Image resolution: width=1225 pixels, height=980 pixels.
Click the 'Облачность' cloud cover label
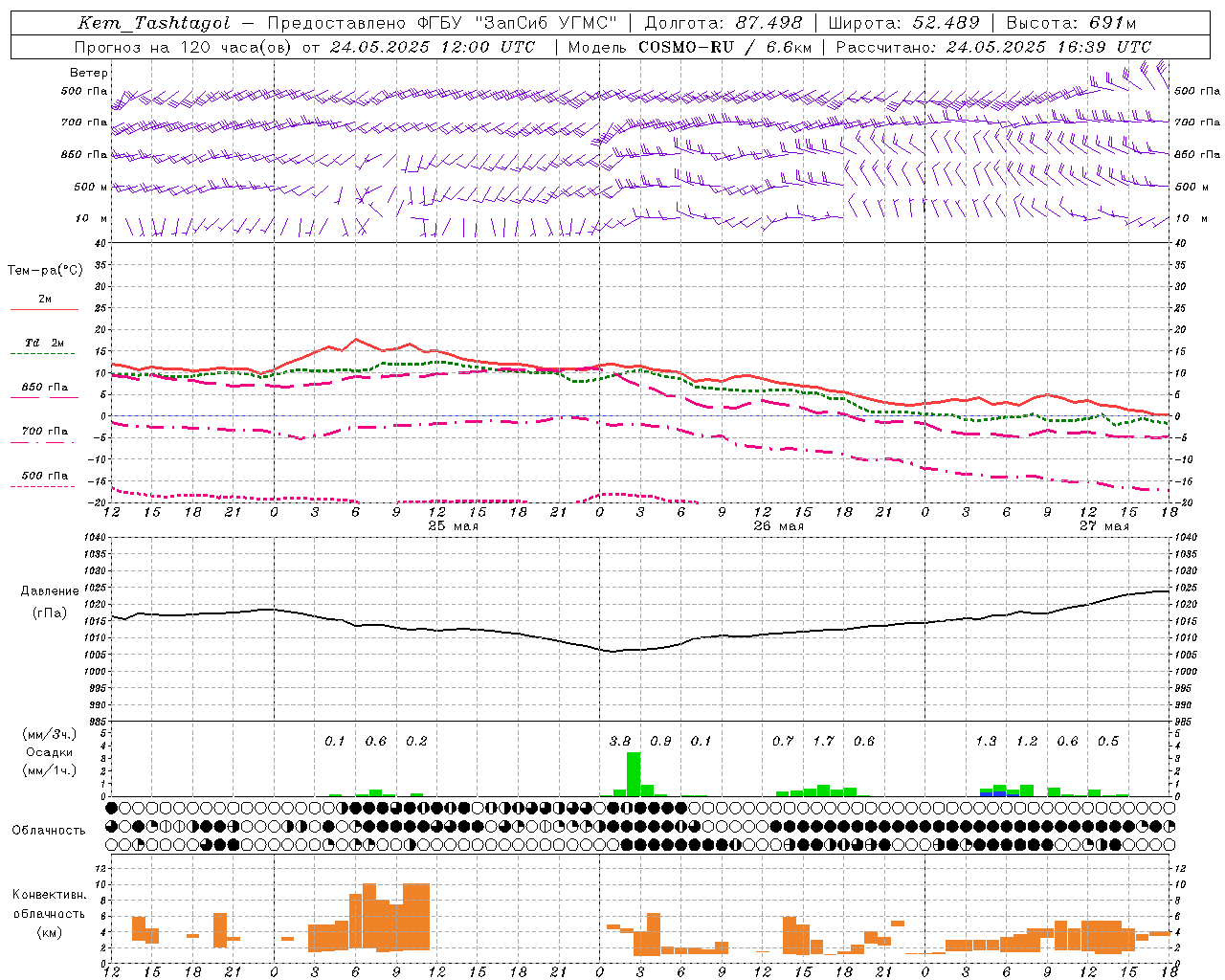coord(49,831)
